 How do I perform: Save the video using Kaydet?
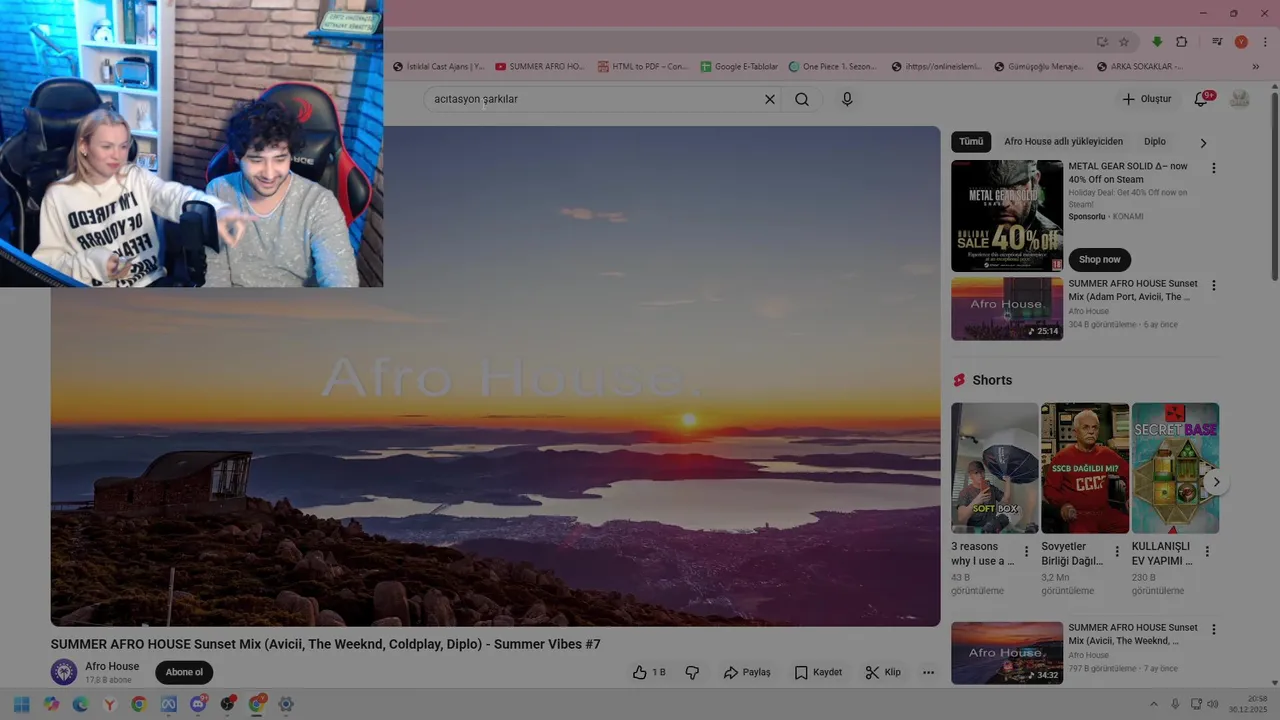tap(818, 672)
